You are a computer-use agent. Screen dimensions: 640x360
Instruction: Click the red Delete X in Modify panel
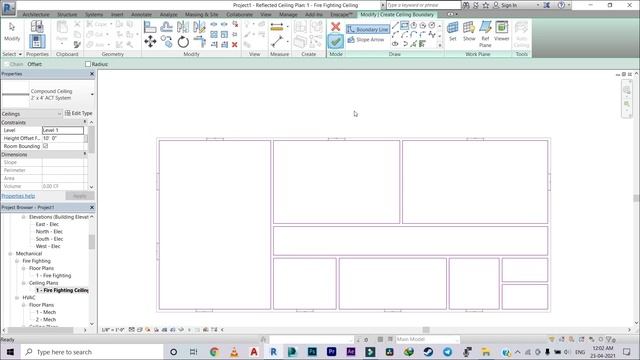235,44
